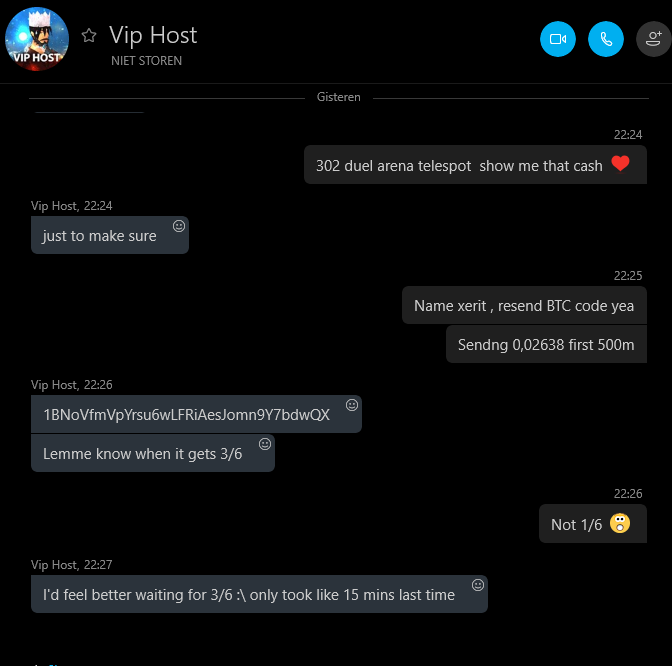
Task: Select the 'Name xerit, resend BTC code' message
Action: 524,306
